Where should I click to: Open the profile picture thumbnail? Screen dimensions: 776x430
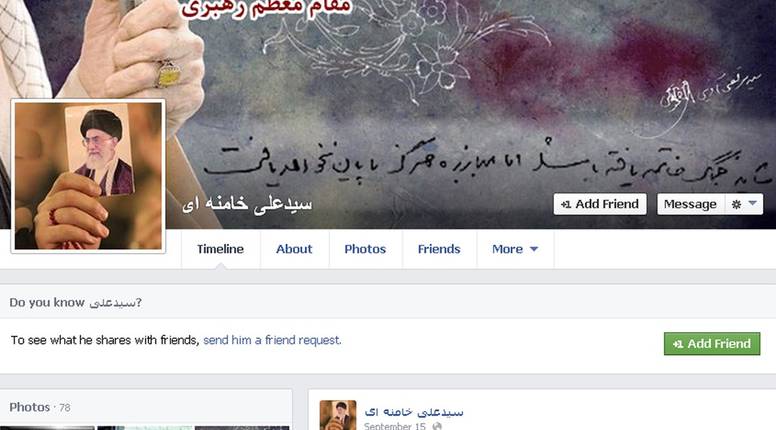point(88,176)
